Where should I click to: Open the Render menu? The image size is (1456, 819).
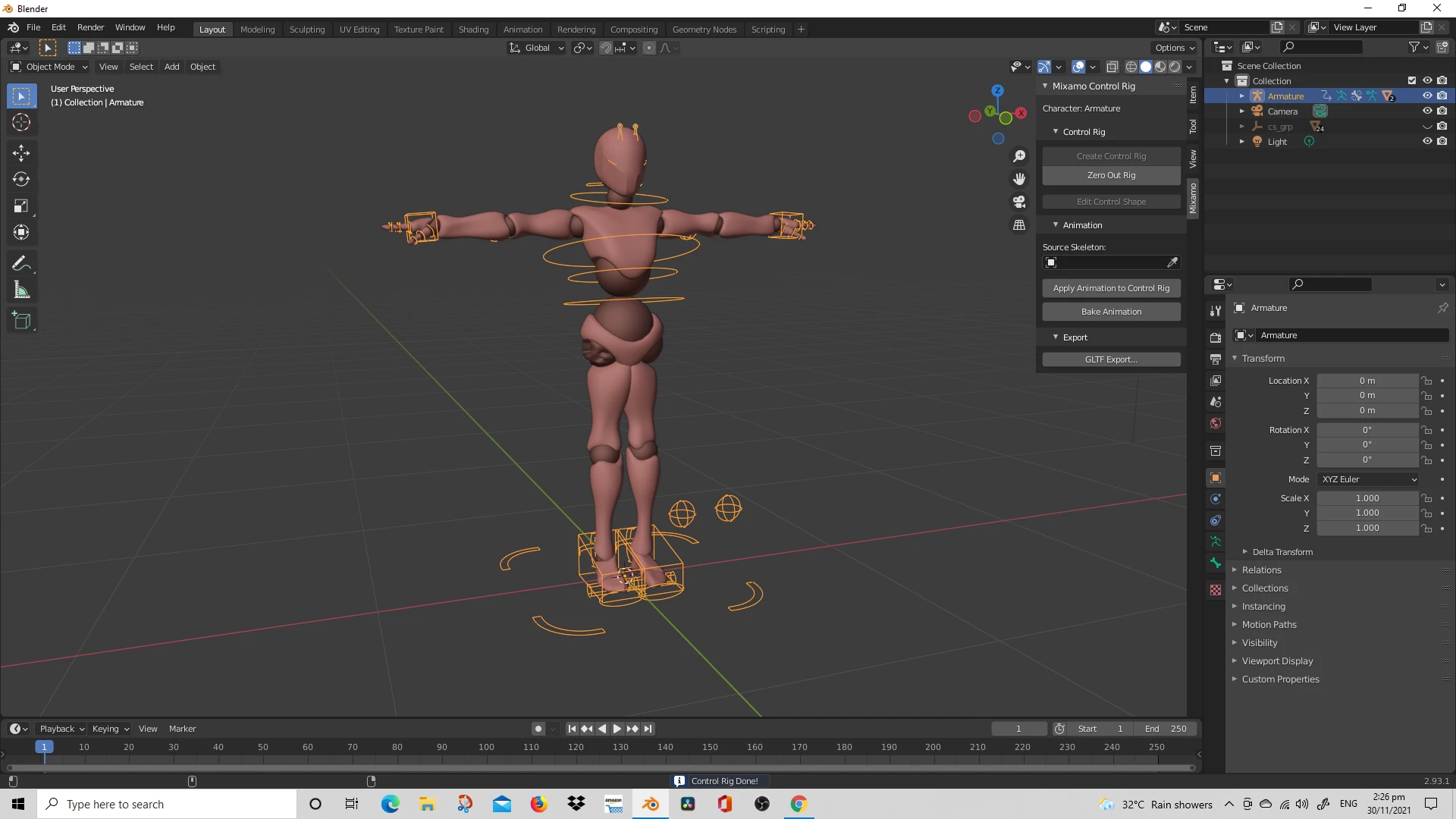tap(90, 27)
